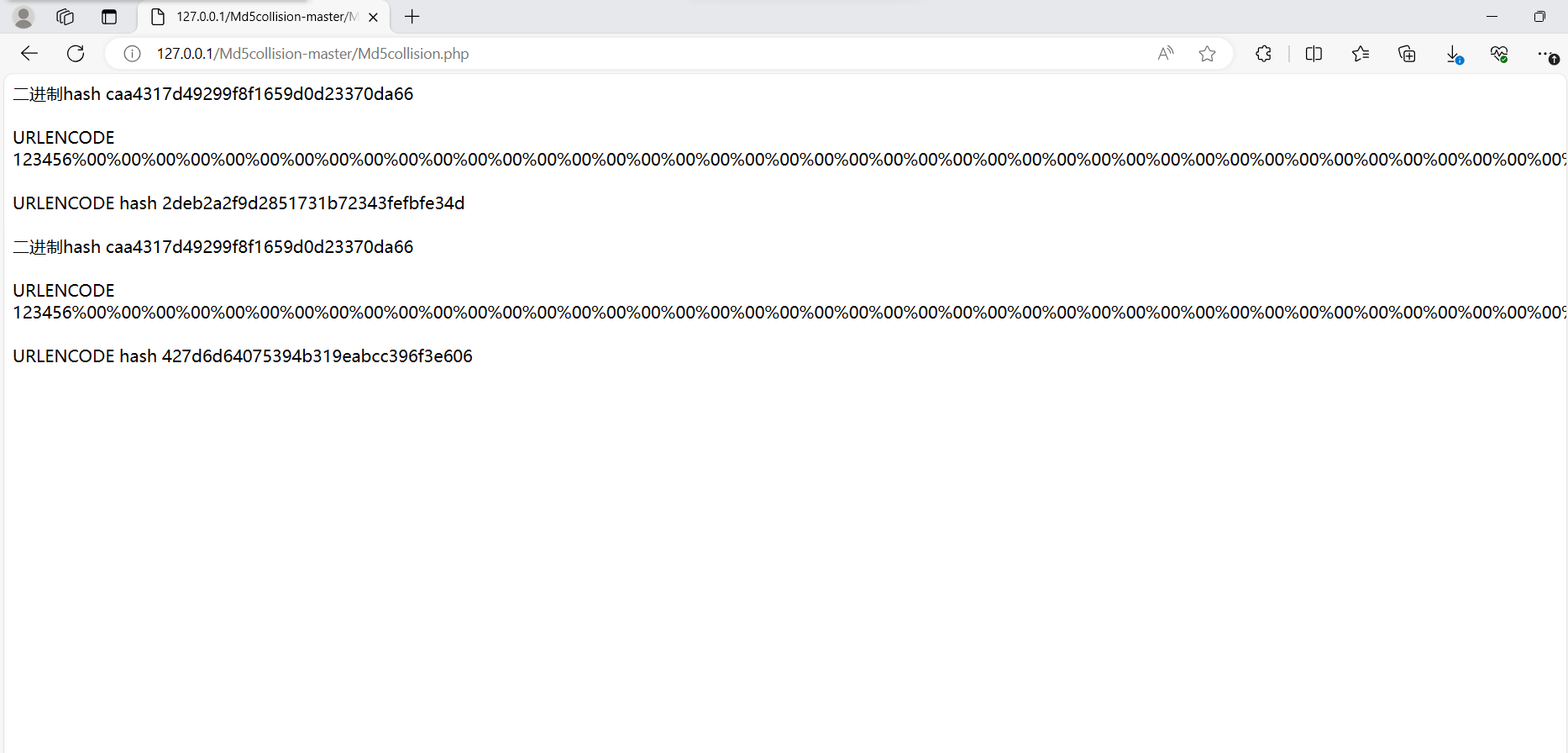
Task: Start Read aloud from address bar
Action: pyautogui.click(x=1166, y=54)
